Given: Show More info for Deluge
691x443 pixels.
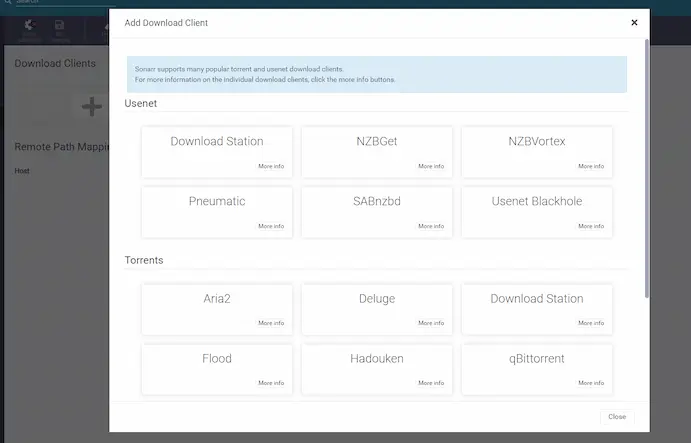Looking at the screenshot, I should pyautogui.click(x=431, y=323).
